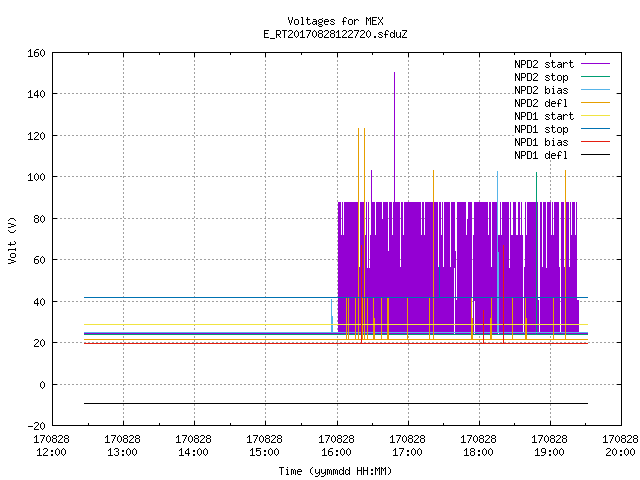Click the black NPD1 defl legend line
Viewport: 640px width, 480px height.
[x=595, y=155]
